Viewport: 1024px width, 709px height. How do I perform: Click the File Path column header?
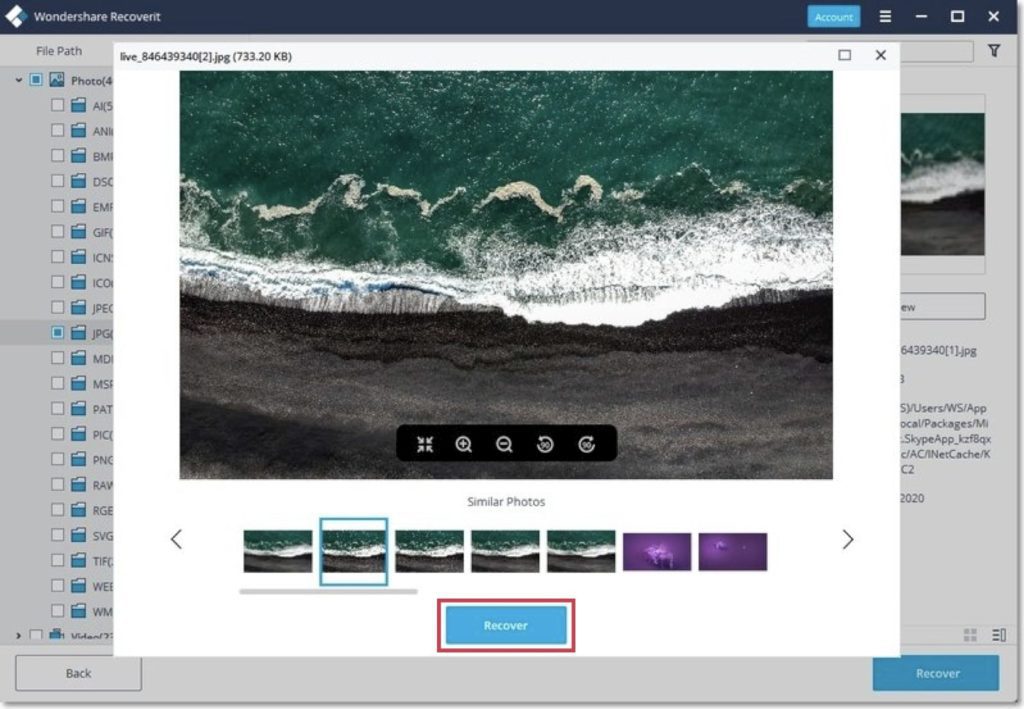click(x=59, y=51)
